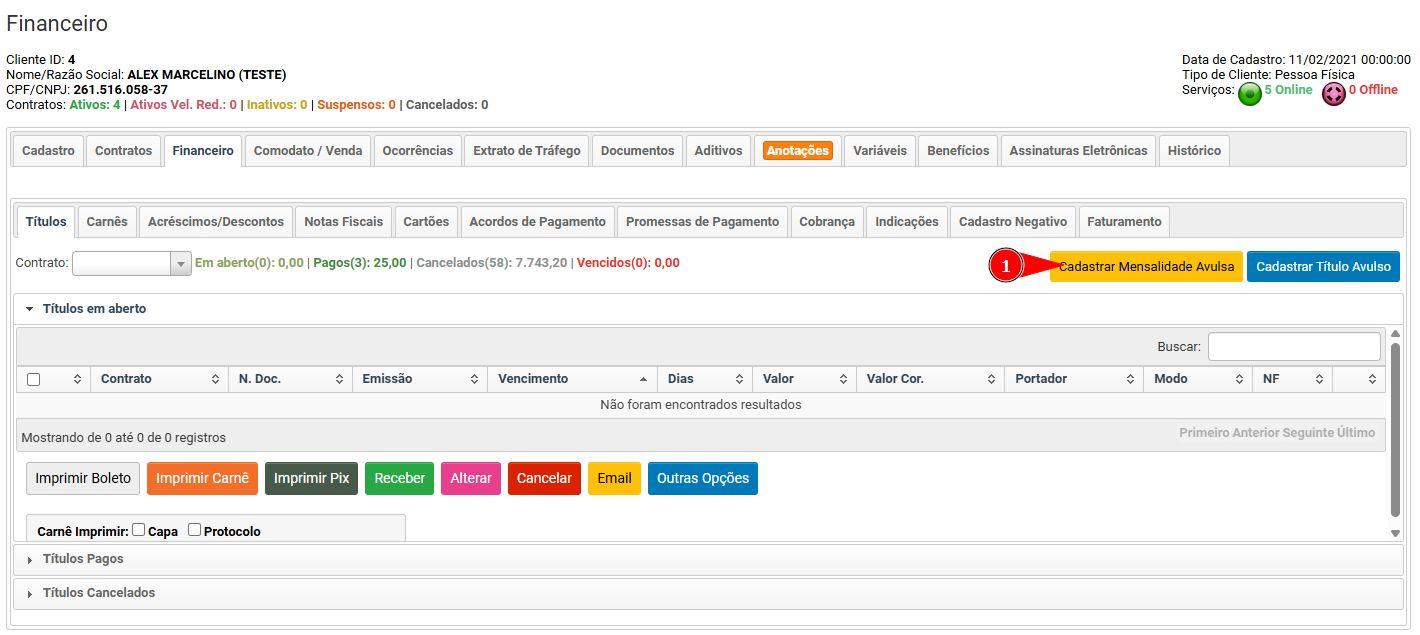Click inside the Buscar search field
The image size is (1420, 635).
pyautogui.click(x=1293, y=346)
